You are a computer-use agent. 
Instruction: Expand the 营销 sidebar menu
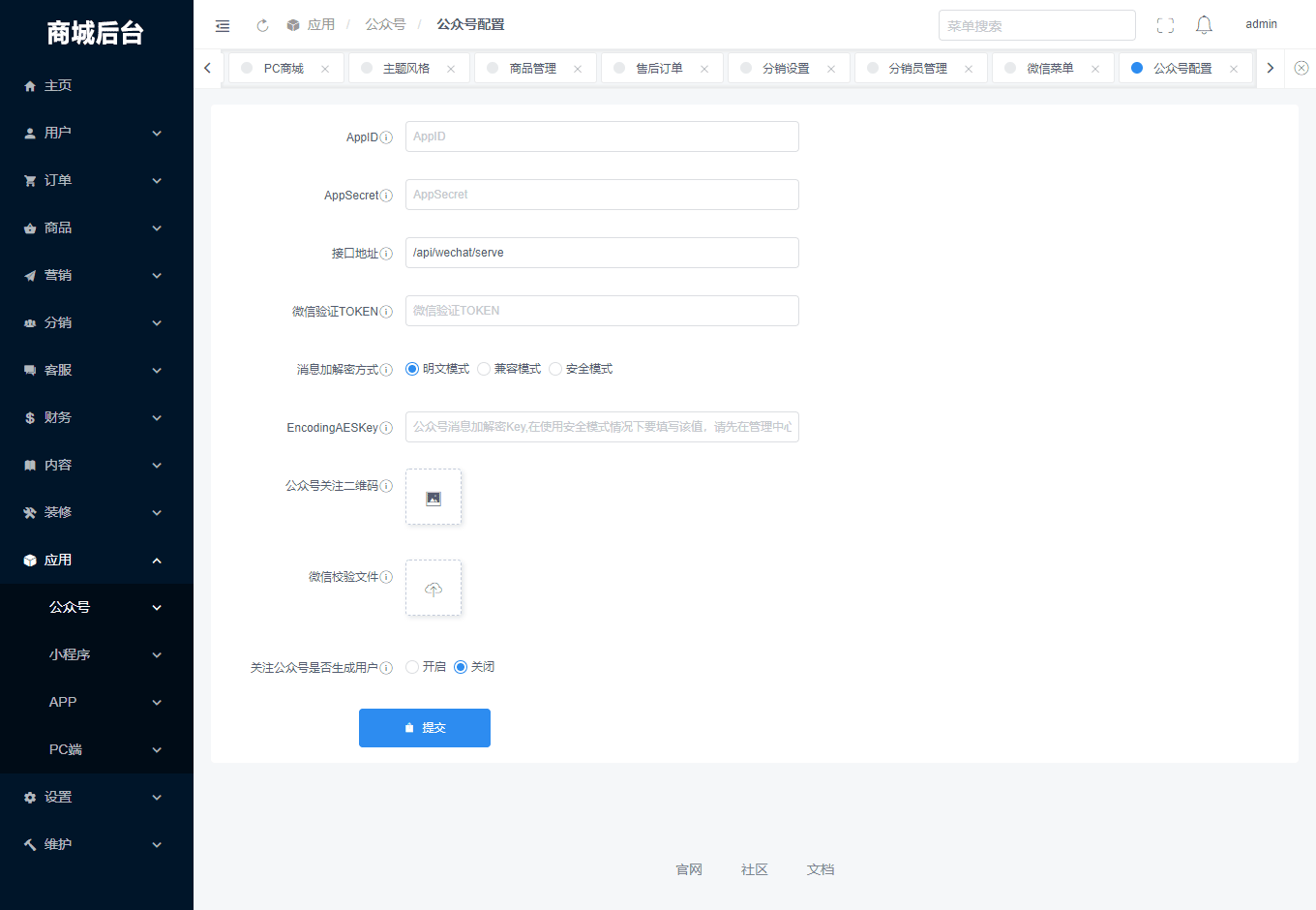coord(97,275)
